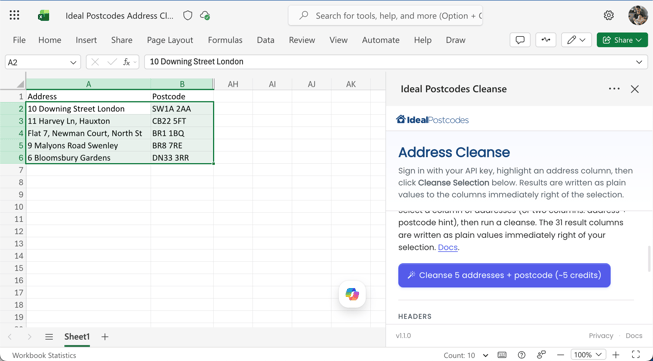
Task: Switch to the Insert tab
Action: [x=86, y=40]
